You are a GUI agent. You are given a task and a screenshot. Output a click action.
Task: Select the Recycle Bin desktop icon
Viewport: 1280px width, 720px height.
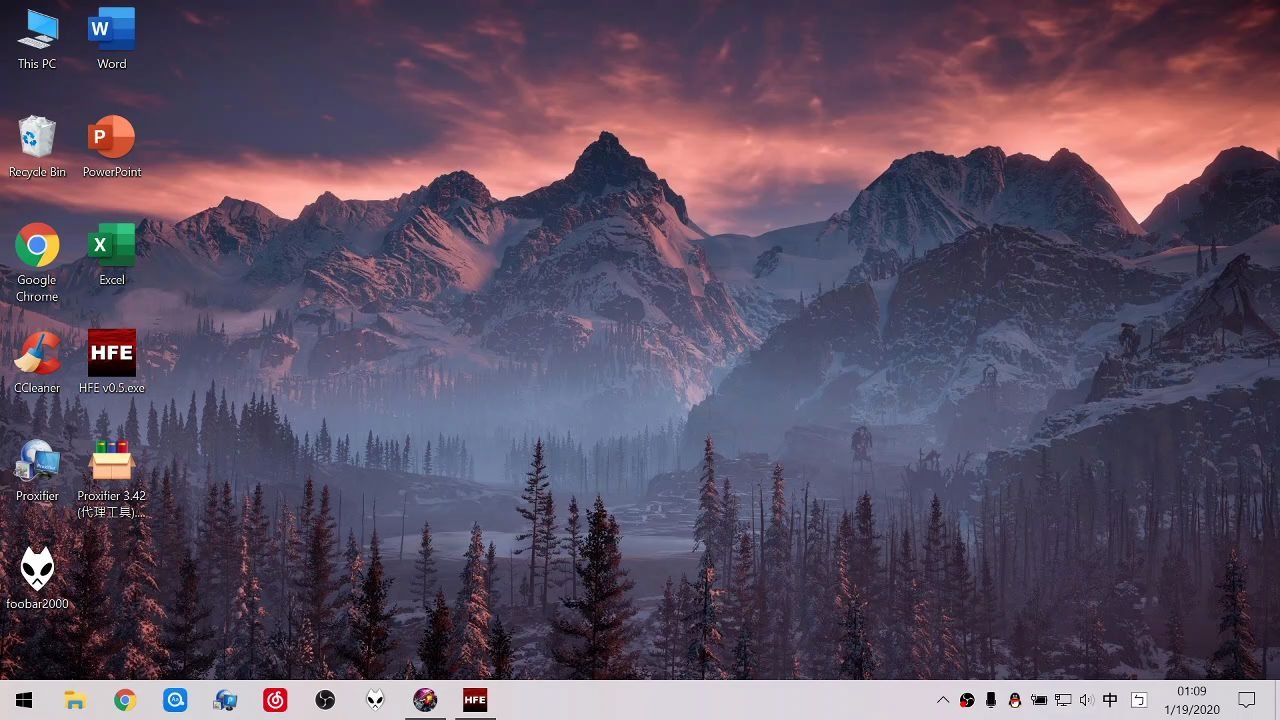pos(37,148)
